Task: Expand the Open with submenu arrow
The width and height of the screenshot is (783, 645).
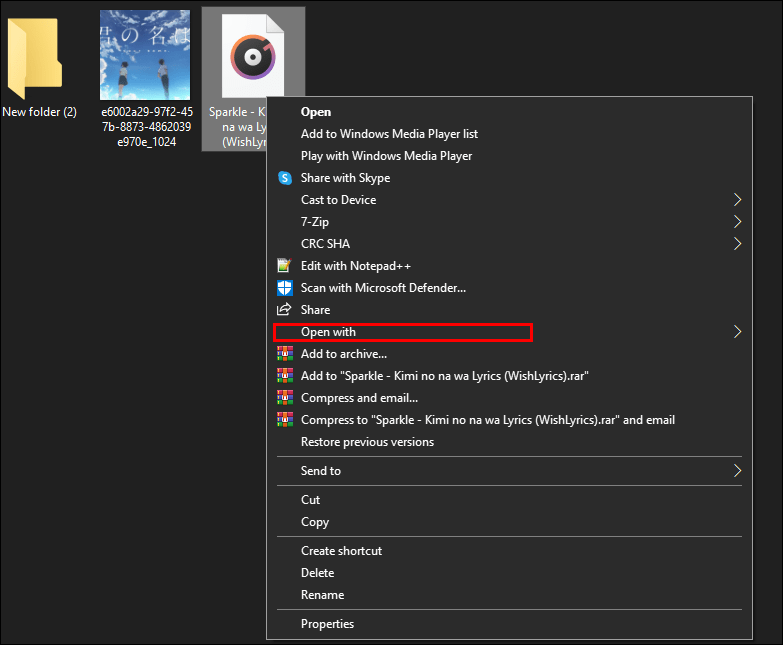Action: [x=737, y=331]
